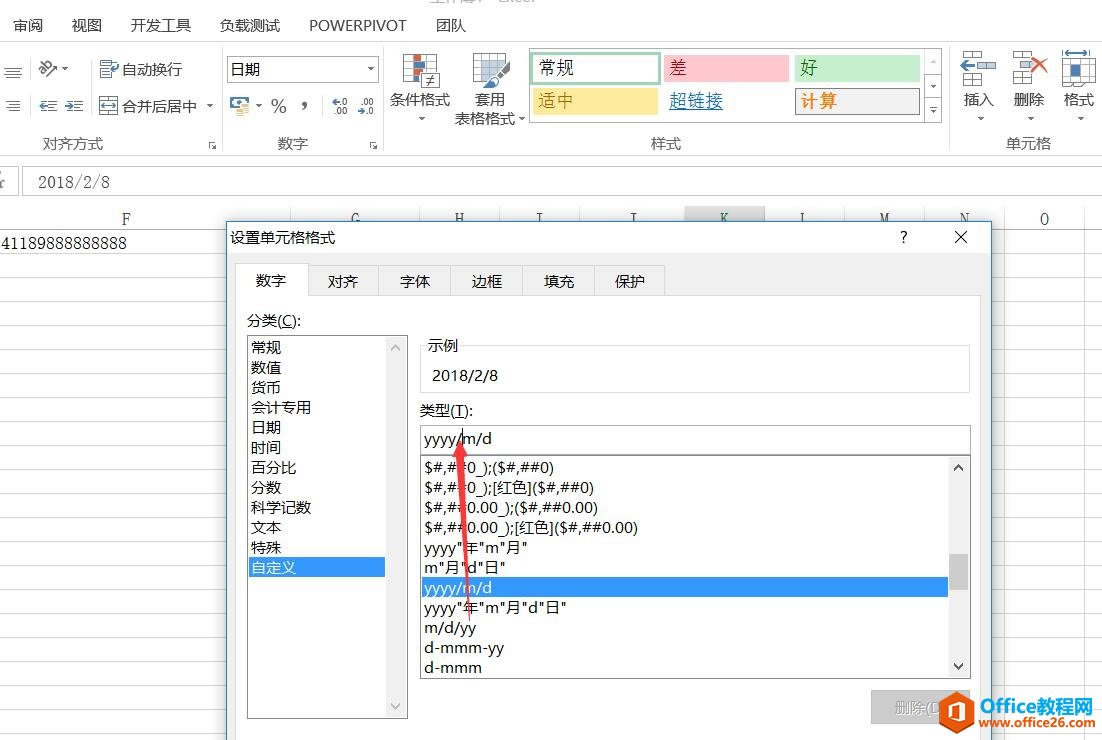Pick the 差 red cell style swatch
1102x740 pixels.
click(x=725, y=68)
